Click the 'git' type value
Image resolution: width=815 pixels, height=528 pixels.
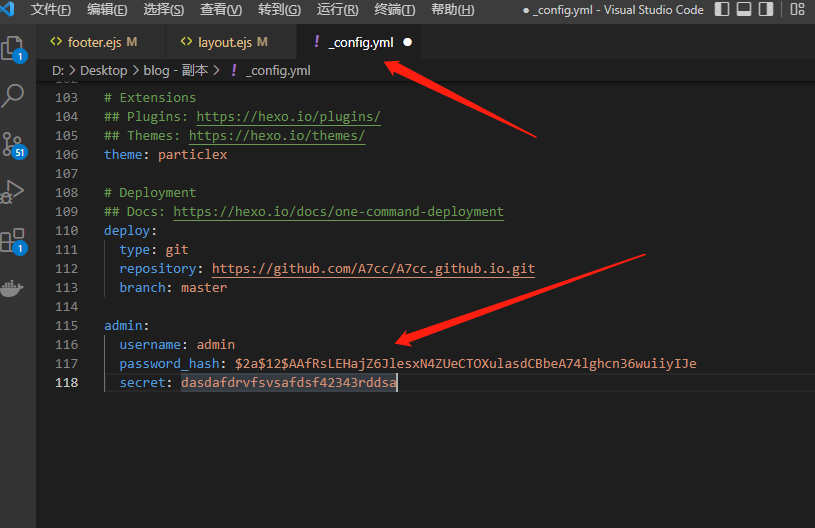click(x=177, y=250)
